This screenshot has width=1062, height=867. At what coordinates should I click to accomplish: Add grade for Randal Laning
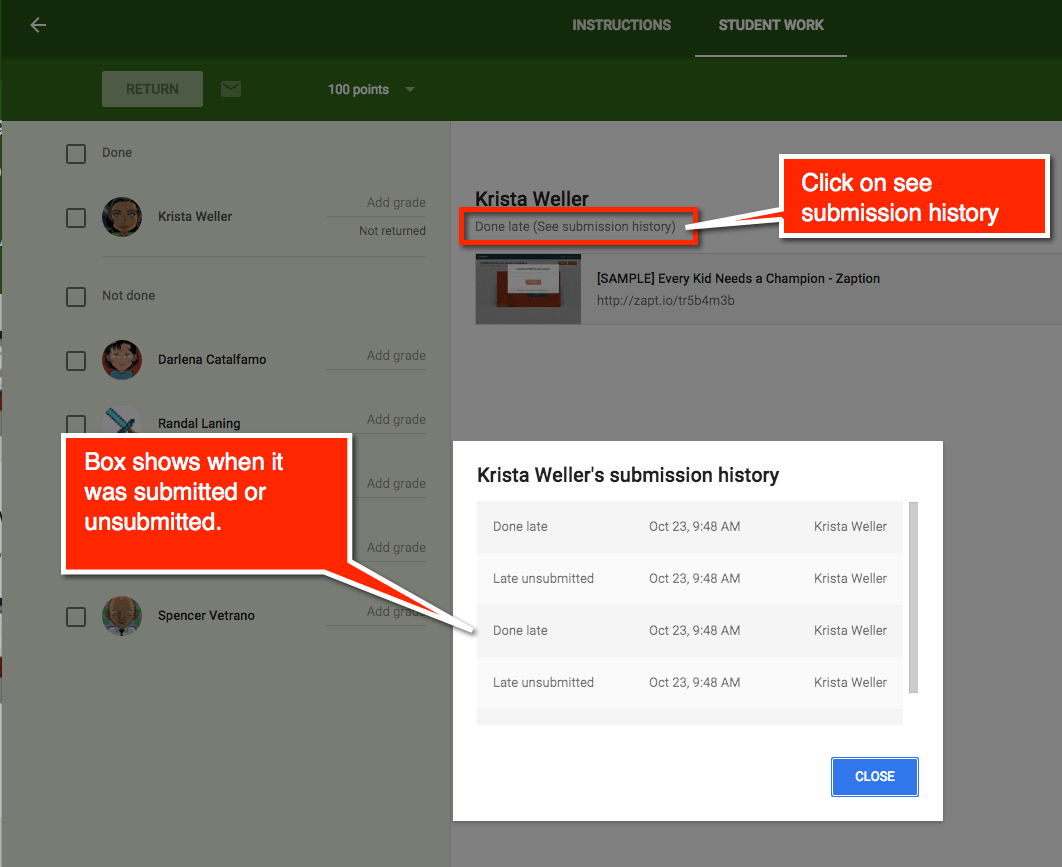[396, 419]
